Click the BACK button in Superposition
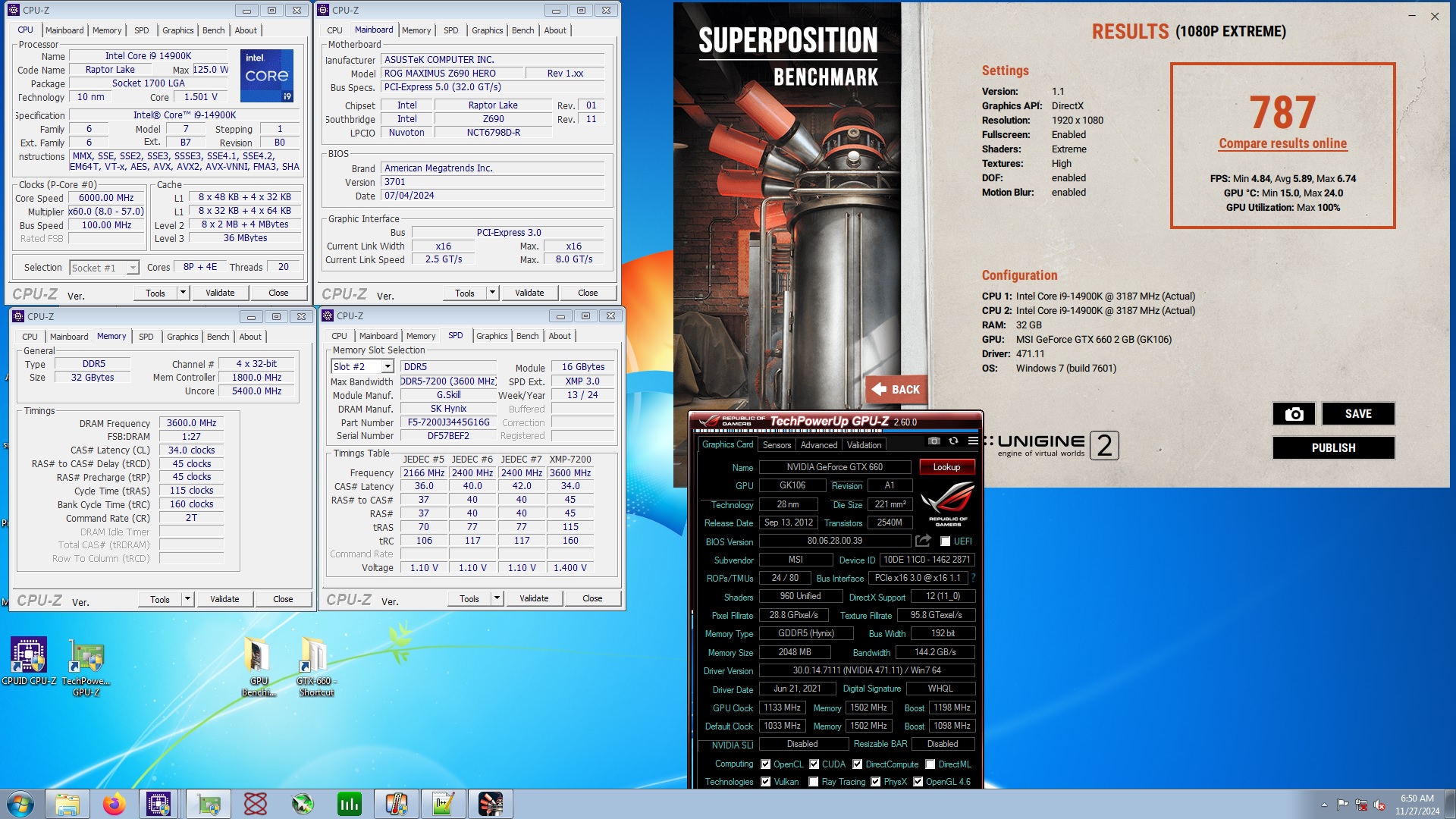The width and height of the screenshot is (1456, 819). [x=895, y=389]
